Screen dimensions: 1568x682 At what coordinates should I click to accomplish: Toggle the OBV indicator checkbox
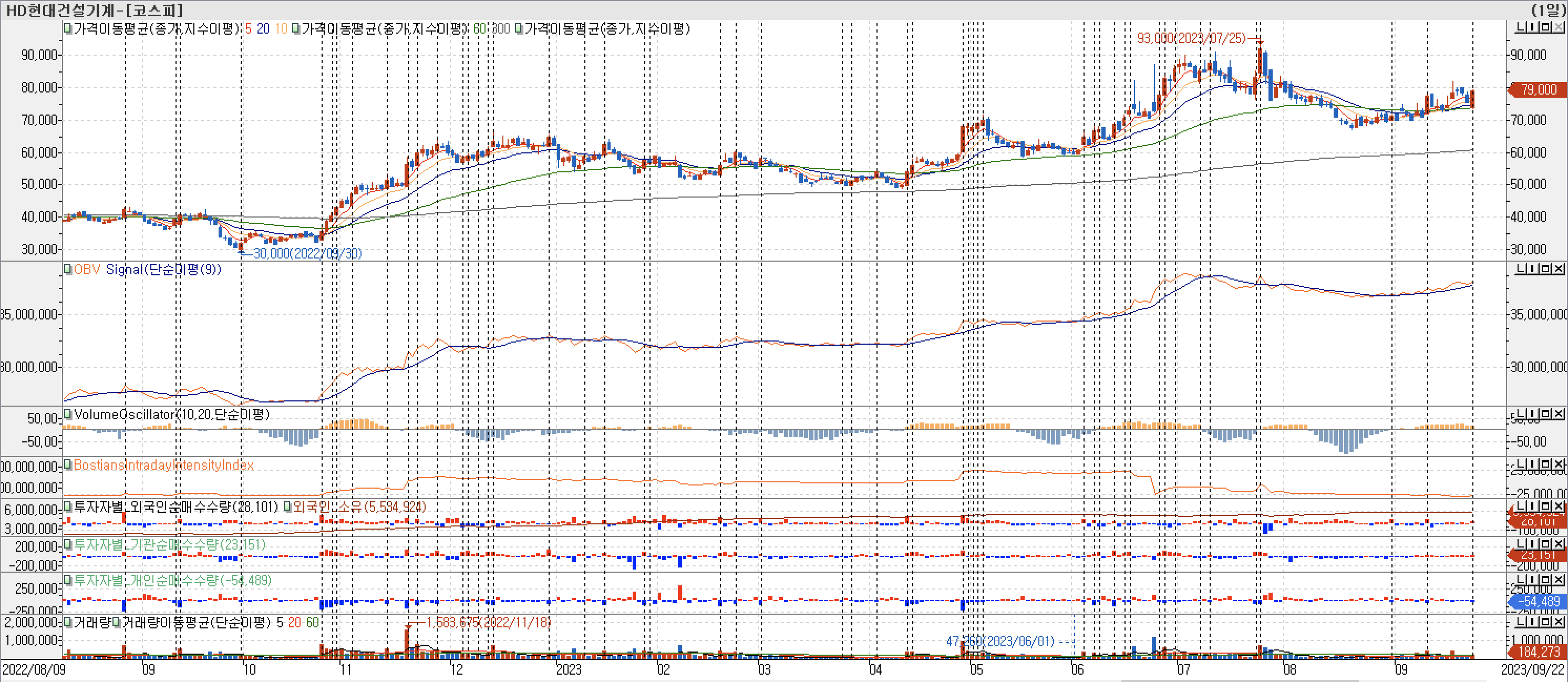coord(68,269)
